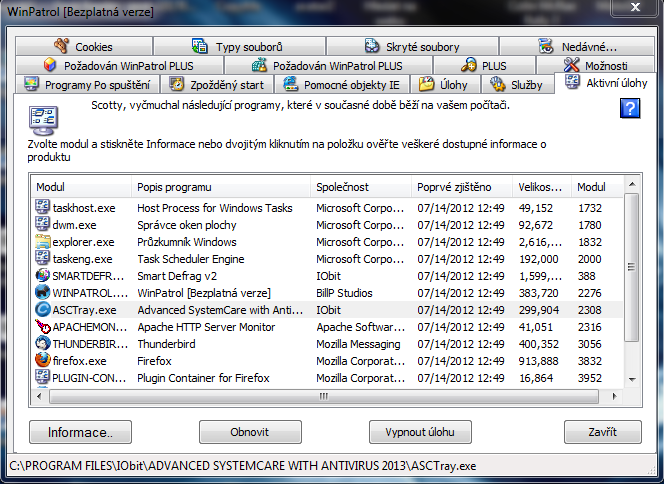Click the Obnovit button
The image size is (664, 484).
250,432
